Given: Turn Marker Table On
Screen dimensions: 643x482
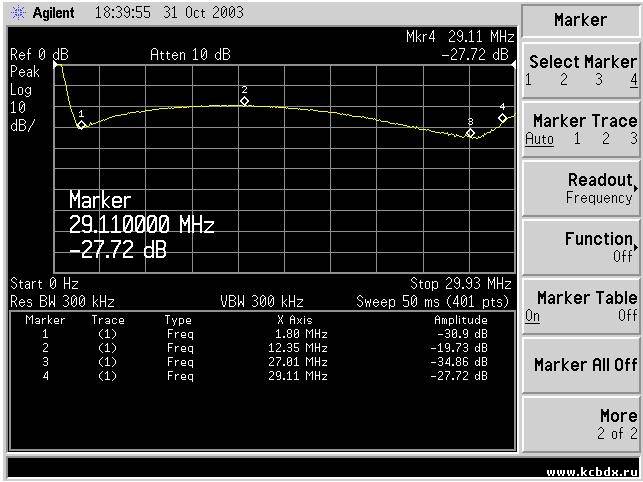Looking at the screenshot, I should 532,316.
